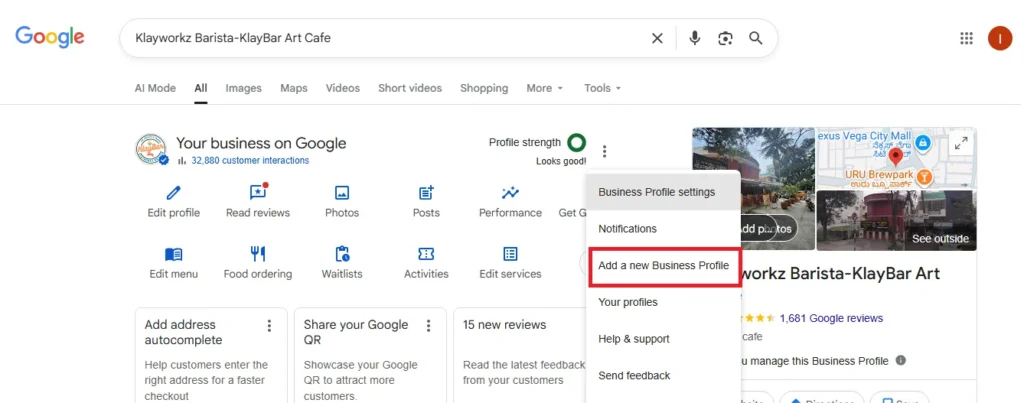The height and width of the screenshot is (403, 1024).
Task: Click the Posts icon
Action: (426, 193)
